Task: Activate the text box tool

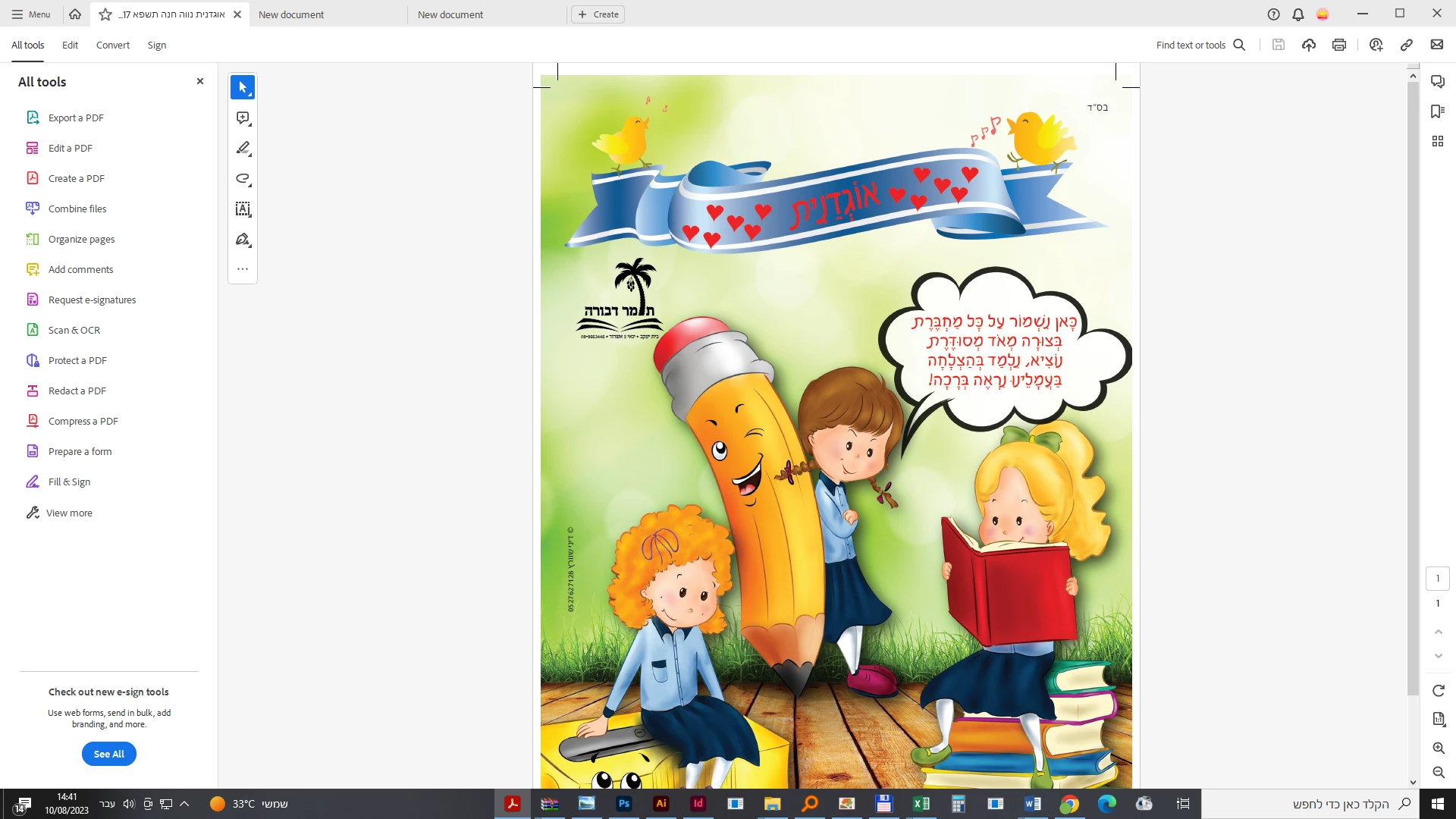Action: pos(243,209)
